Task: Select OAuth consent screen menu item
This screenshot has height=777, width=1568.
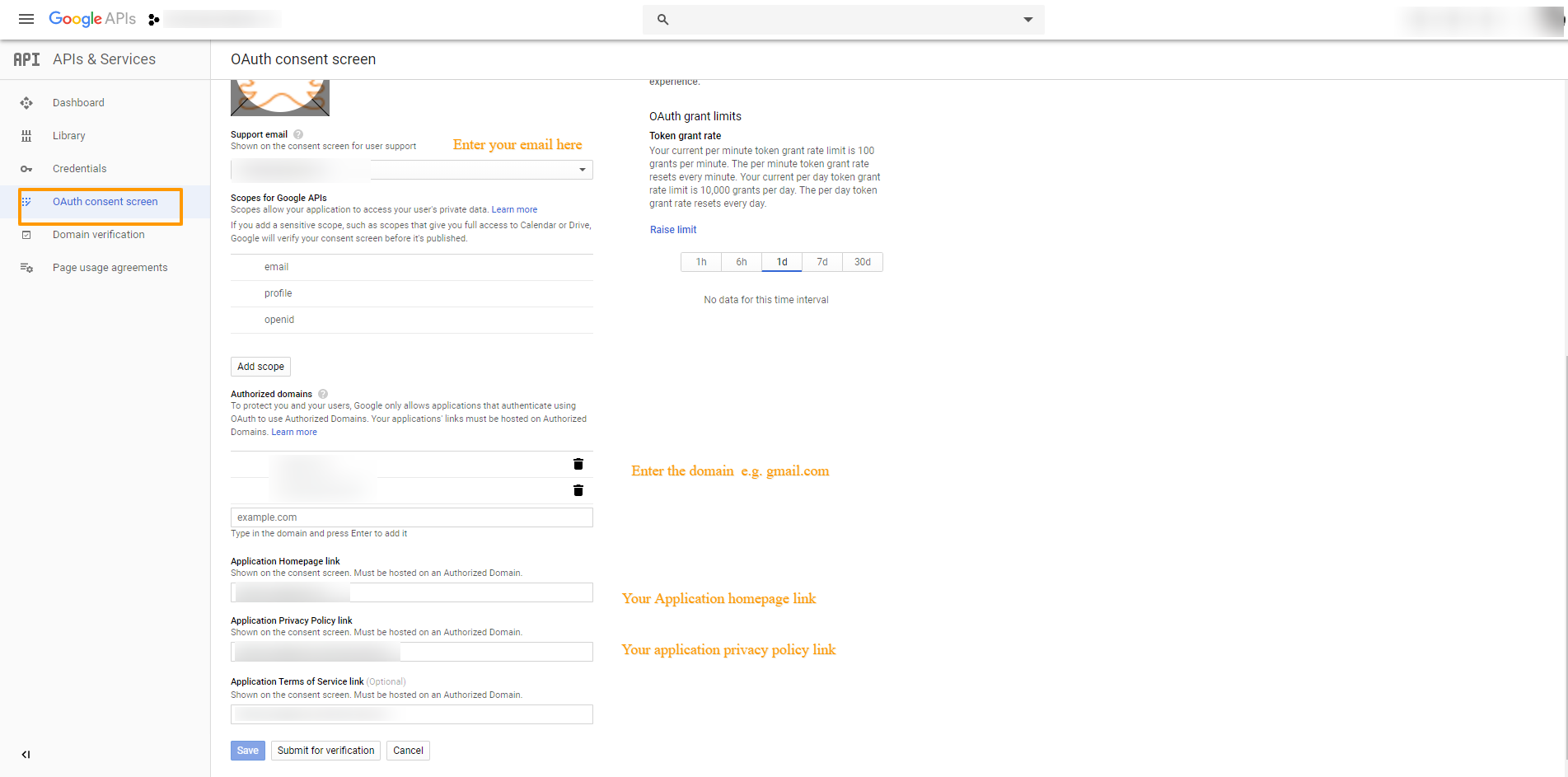Action: (105, 202)
